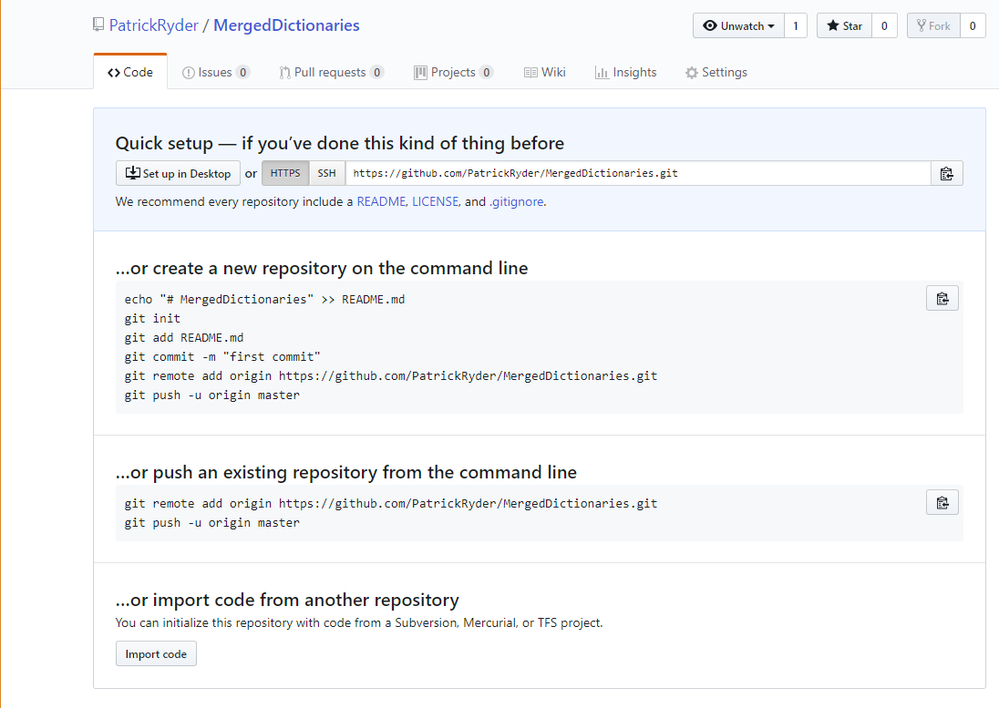Follow the README recommendation link
Image resolution: width=999 pixels, height=708 pixels.
point(381,201)
